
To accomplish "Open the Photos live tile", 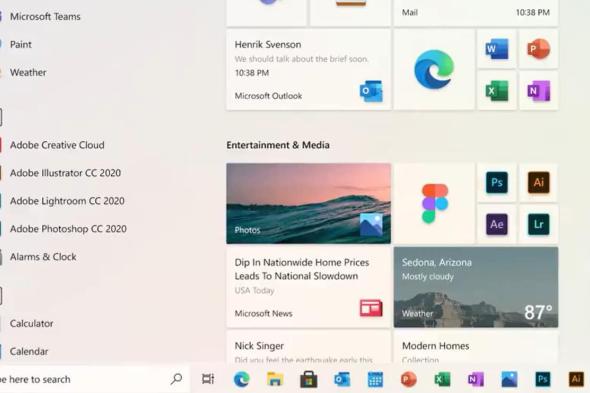I will (309, 203).
